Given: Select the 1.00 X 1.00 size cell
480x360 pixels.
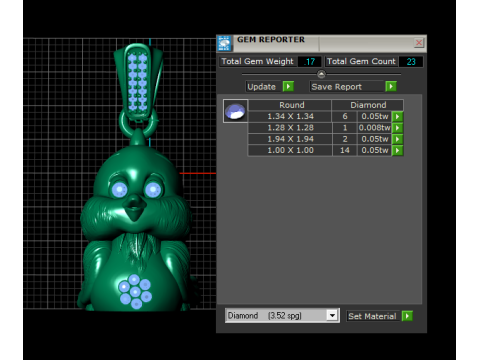Looking at the screenshot, I should [290, 150].
